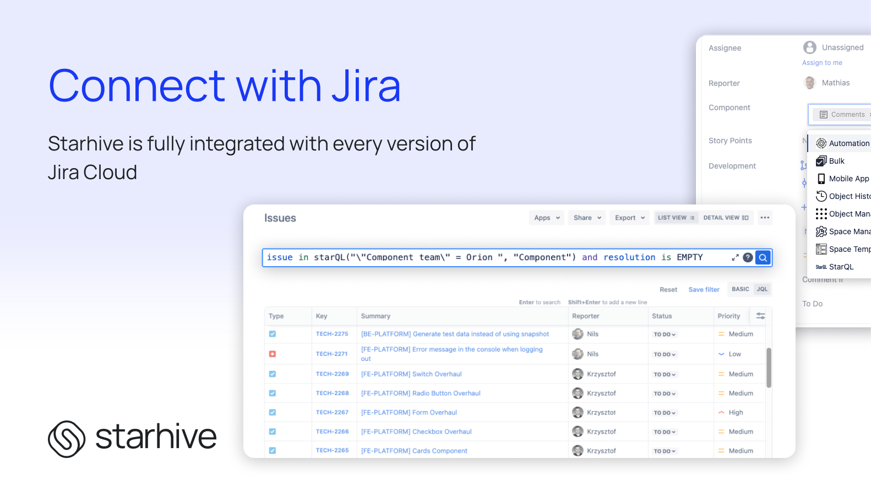The width and height of the screenshot is (871, 496).
Task: Click Assign to me link
Action: click(x=822, y=63)
